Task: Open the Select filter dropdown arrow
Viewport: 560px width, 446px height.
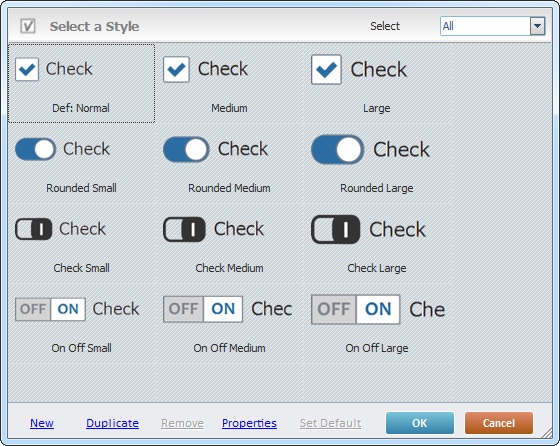Action: click(x=537, y=26)
